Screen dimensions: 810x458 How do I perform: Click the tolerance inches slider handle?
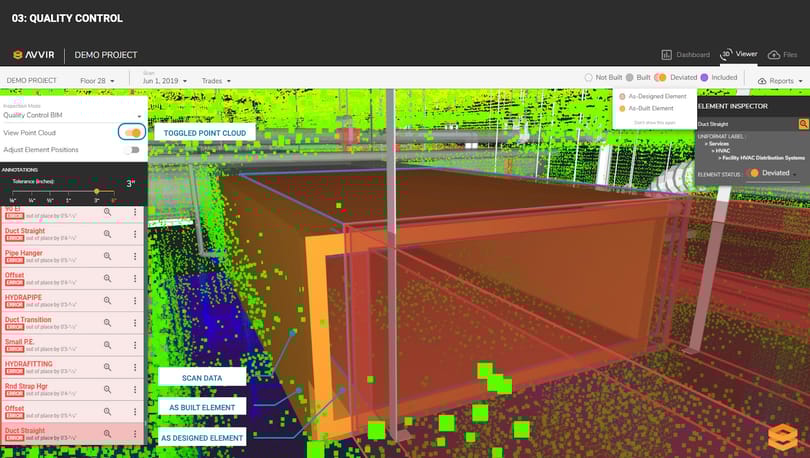point(97,192)
